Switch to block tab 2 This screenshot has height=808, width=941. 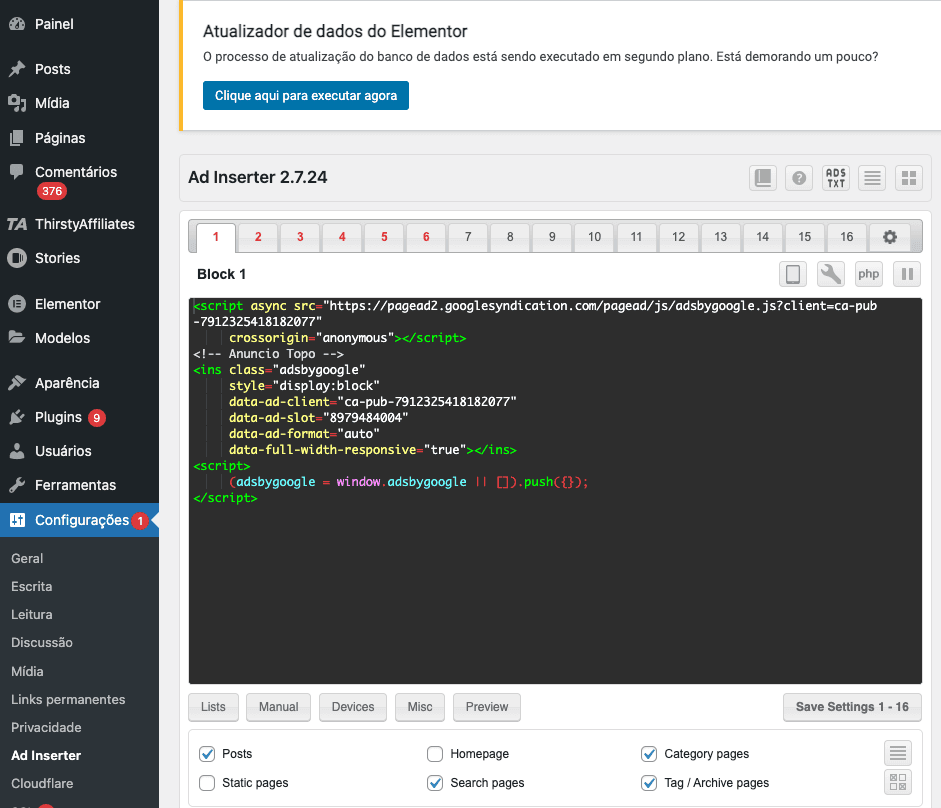[x=258, y=237]
